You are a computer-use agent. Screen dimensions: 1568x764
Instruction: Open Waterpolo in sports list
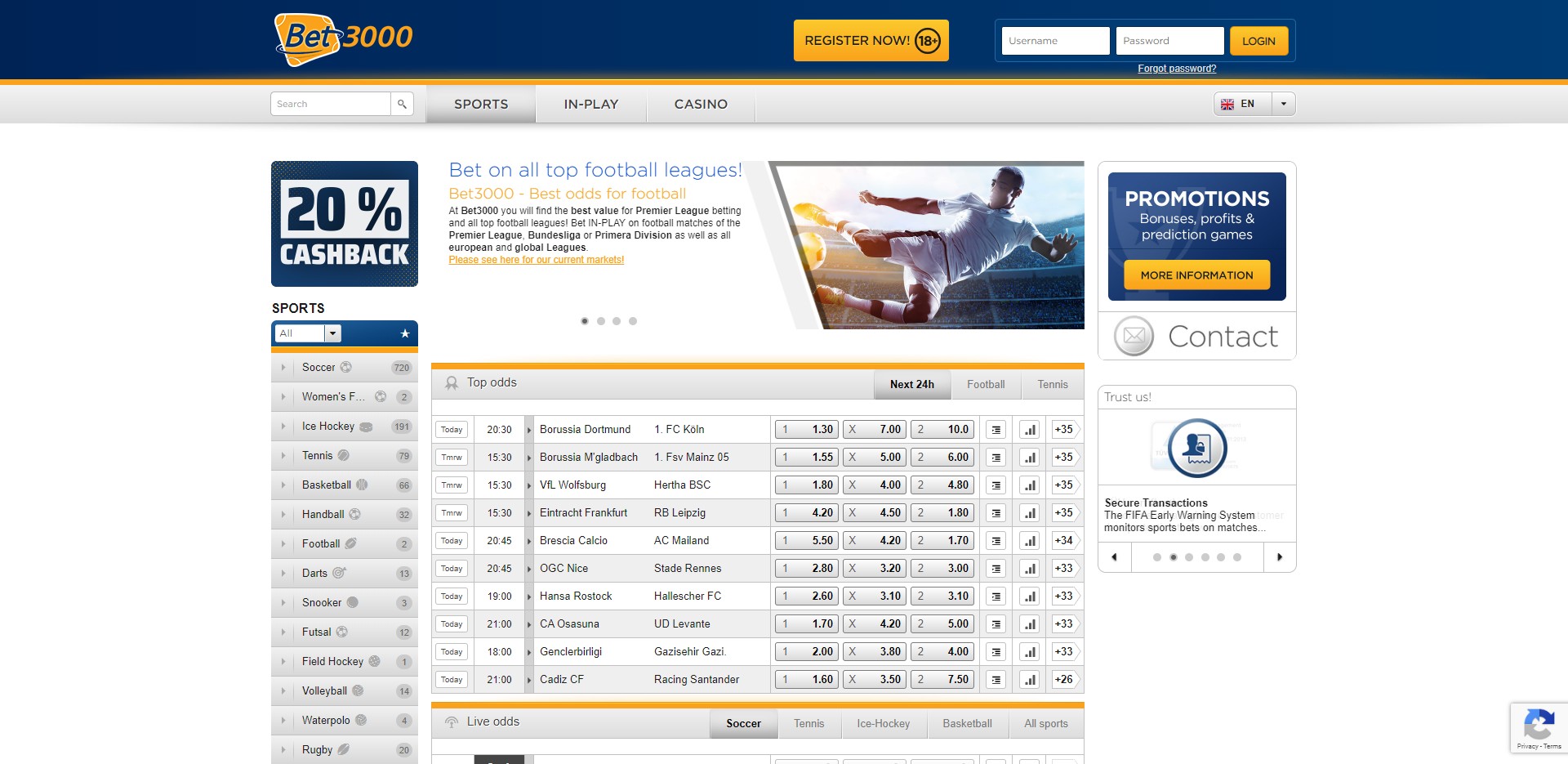click(345, 721)
